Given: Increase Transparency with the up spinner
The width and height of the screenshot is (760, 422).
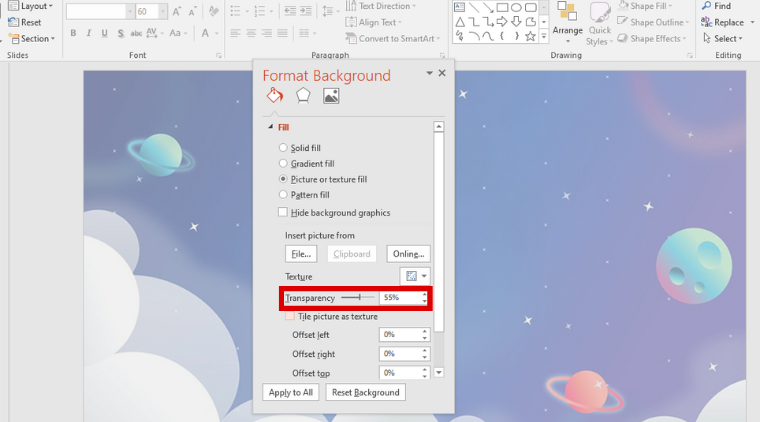Looking at the screenshot, I should pyautogui.click(x=425, y=295).
